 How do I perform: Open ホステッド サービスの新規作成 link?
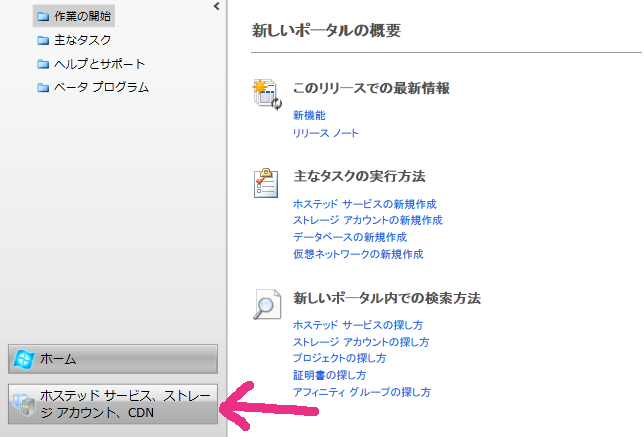click(x=365, y=204)
